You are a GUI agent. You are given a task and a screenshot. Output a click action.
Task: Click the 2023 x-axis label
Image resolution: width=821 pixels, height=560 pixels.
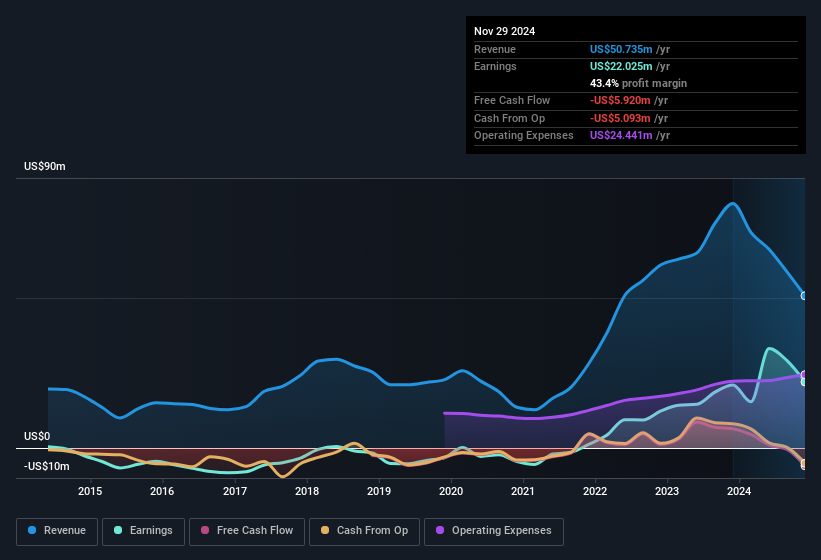click(667, 491)
